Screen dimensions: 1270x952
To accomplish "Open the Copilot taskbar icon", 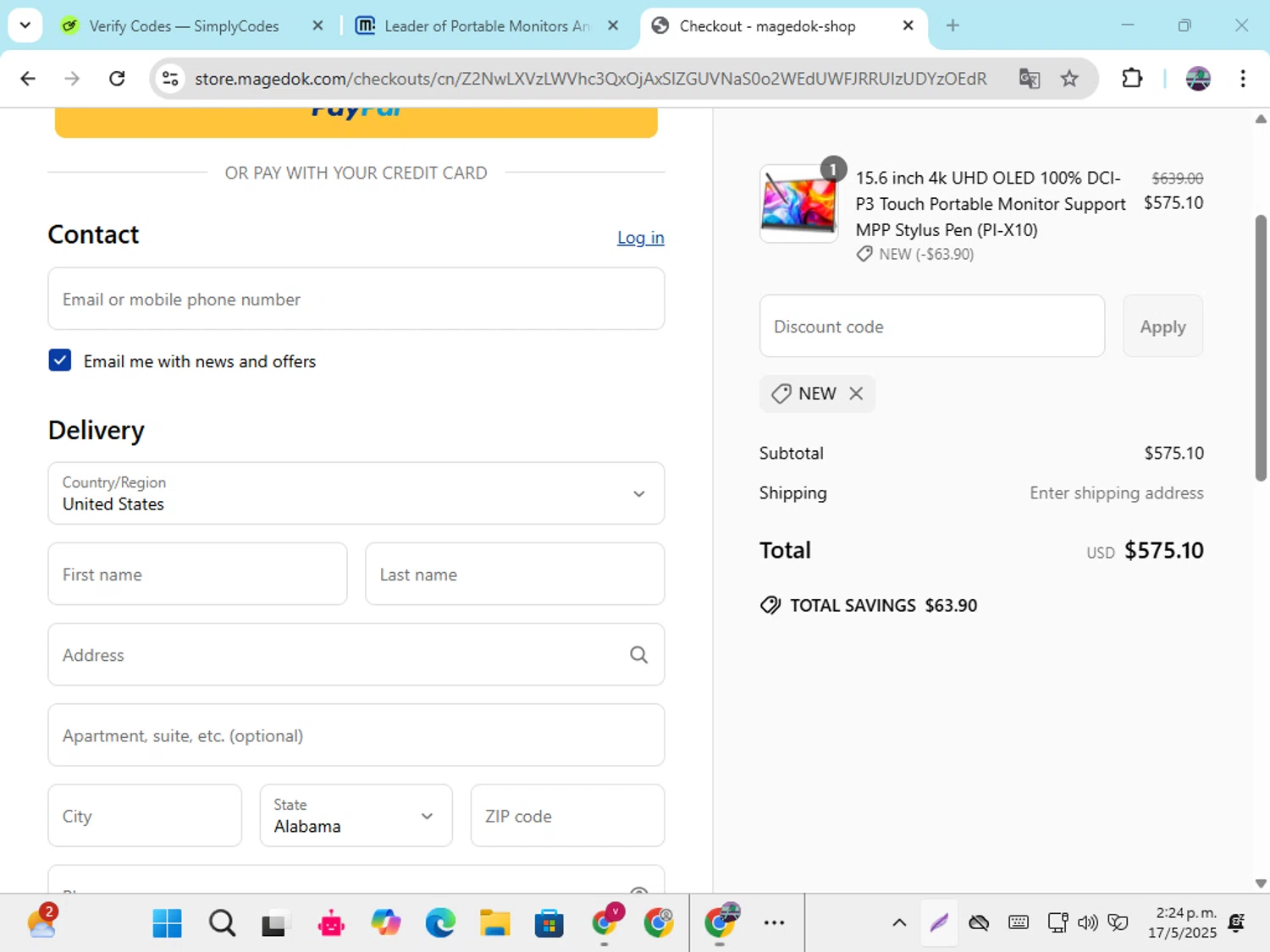I will (386, 923).
